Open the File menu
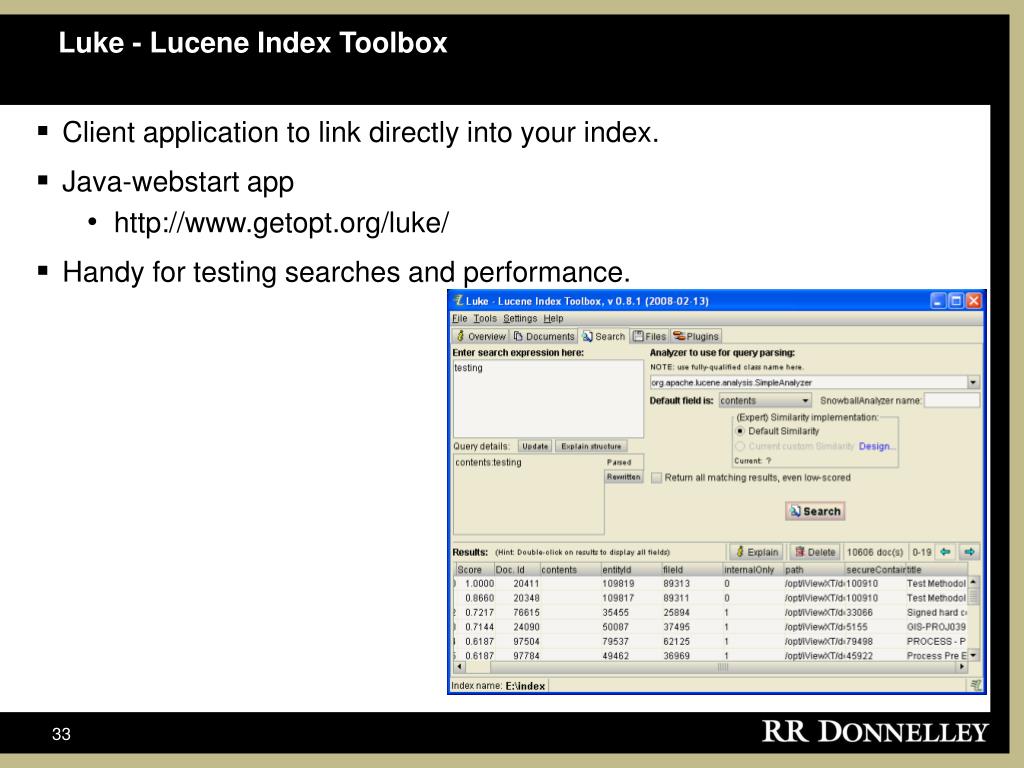 [460, 318]
